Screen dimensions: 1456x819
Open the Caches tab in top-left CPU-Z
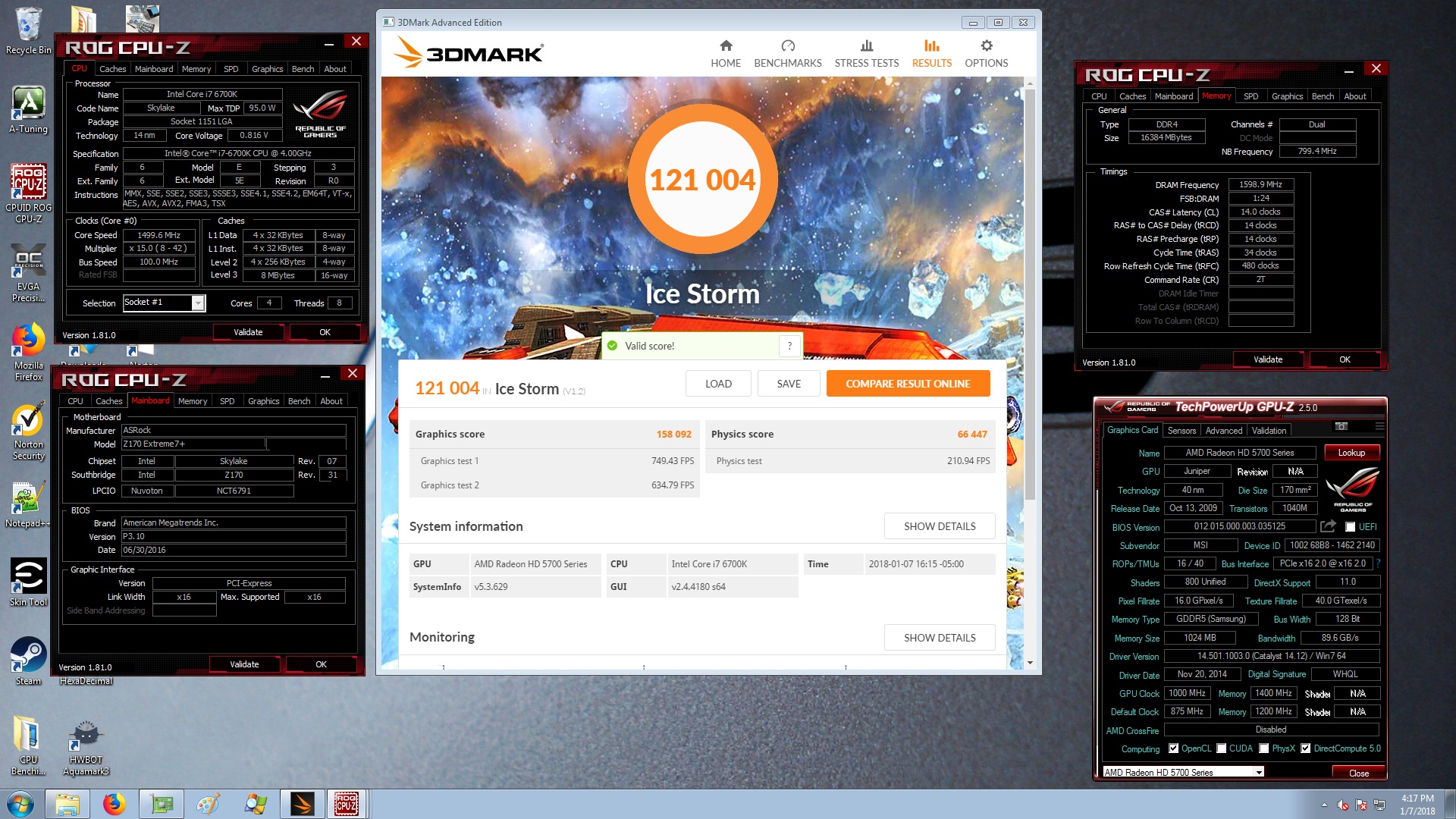(x=113, y=69)
